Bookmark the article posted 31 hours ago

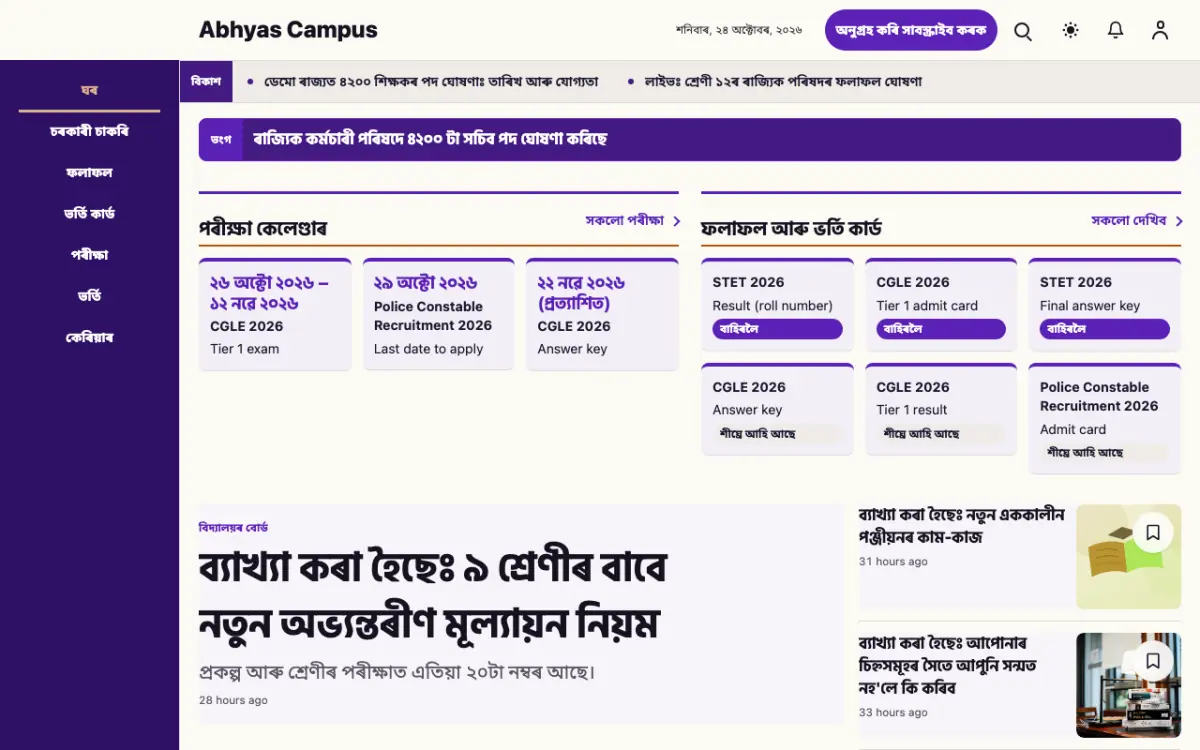1153,533
